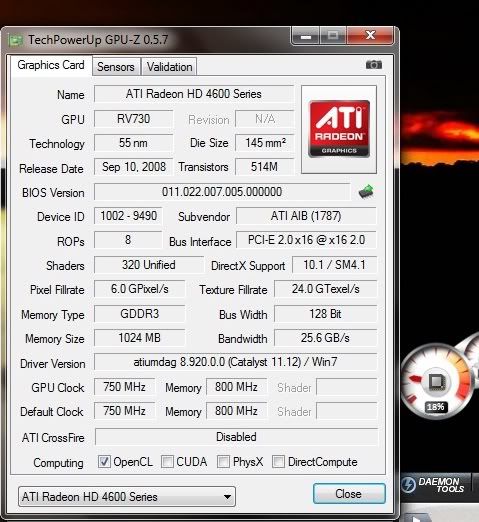Click the empty Shader field in GPU Clock row

pos(347,387)
